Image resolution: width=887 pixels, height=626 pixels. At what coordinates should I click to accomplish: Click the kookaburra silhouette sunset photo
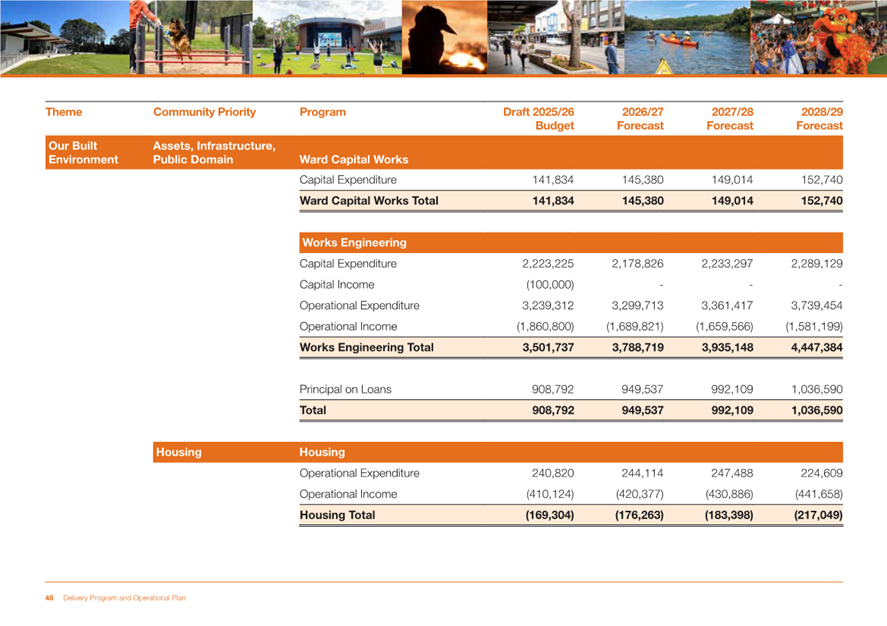coord(445,37)
